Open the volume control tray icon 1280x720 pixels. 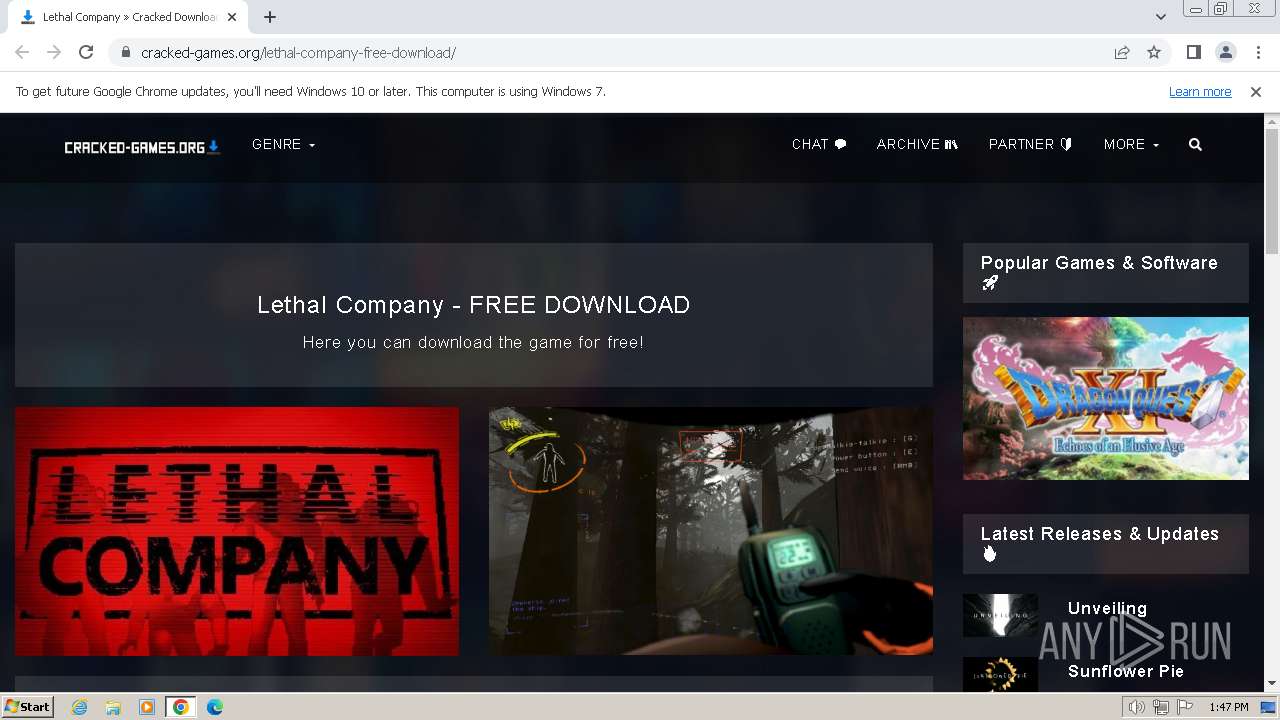click(x=1137, y=707)
